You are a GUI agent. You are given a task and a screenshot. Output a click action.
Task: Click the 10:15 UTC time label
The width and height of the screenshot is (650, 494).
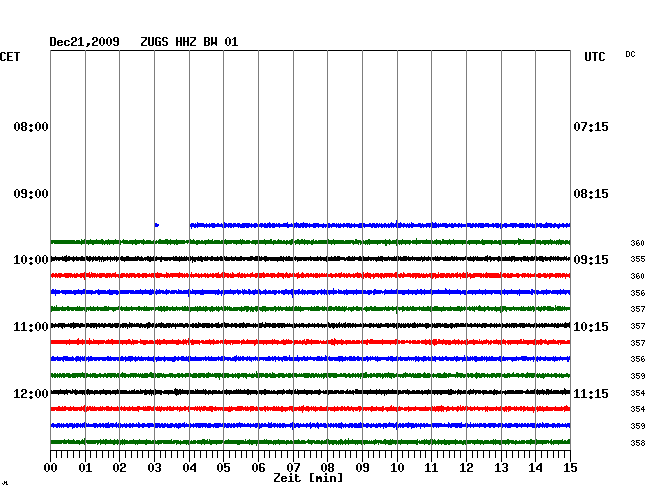[x=591, y=327]
